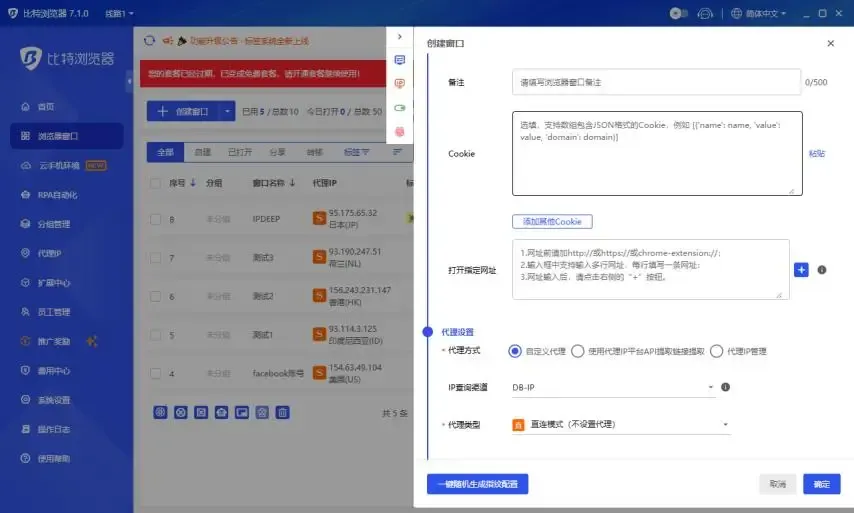Select 使用代理IP平台API提取链接提取 radio option
854x513 pixels.
coord(578,351)
